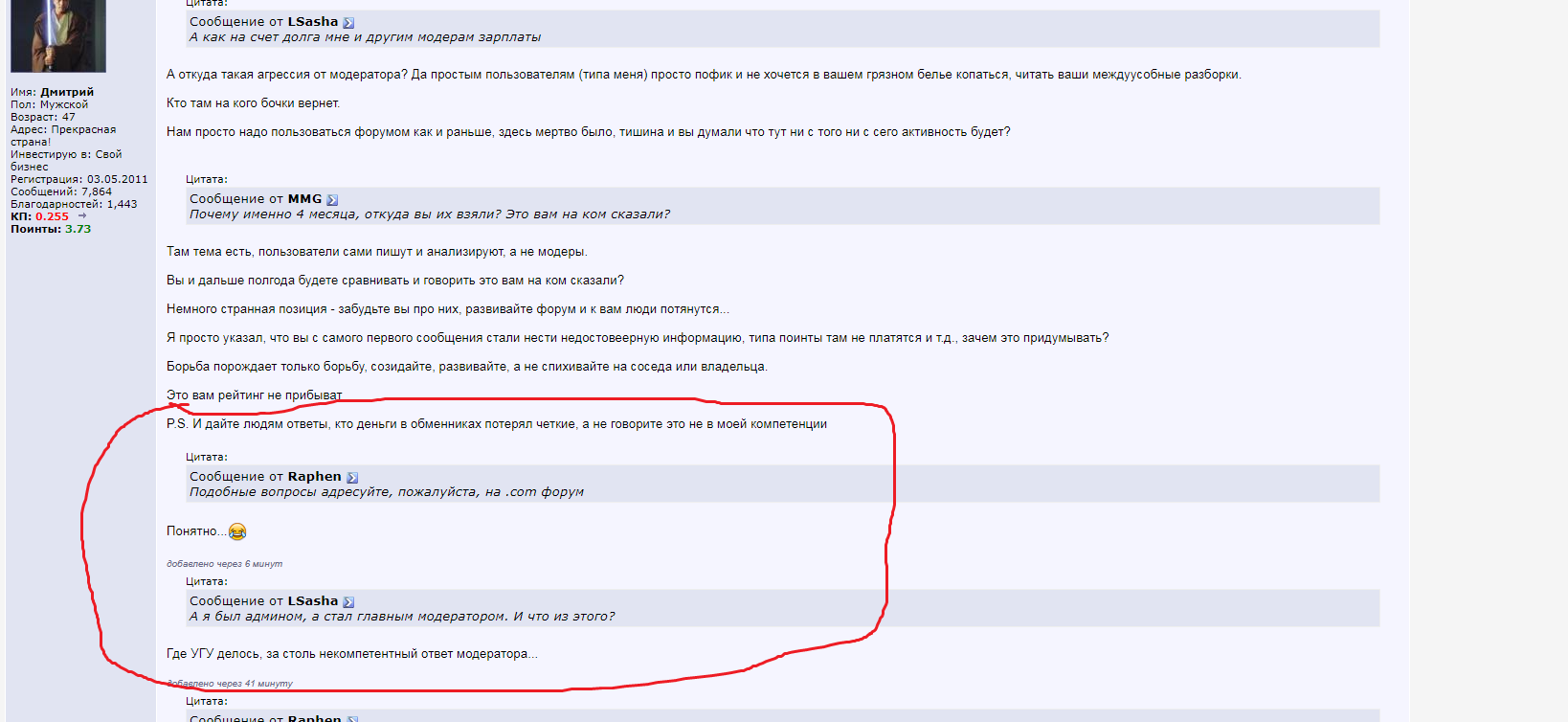The width and height of the screenshot is (1568, 722).
Task: Click the green Поинты value 3.73
Action: (78, 229)
